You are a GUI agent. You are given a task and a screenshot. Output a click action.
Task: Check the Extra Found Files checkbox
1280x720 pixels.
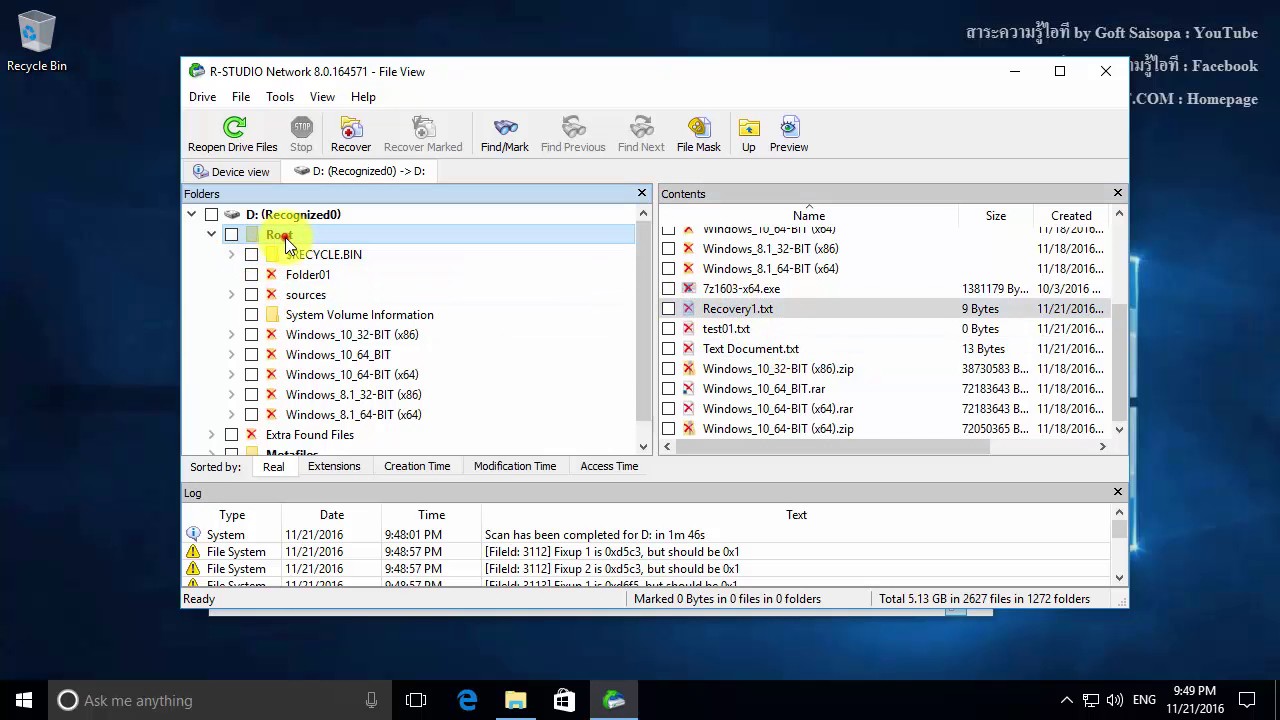tap(231, 434)
